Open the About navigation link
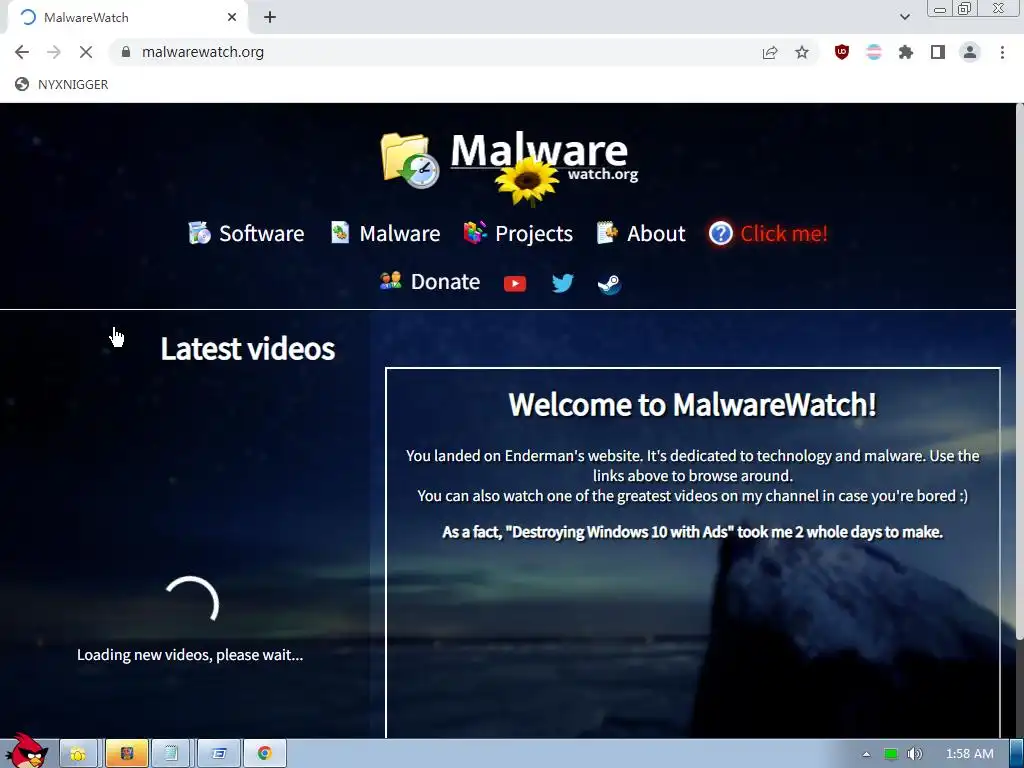1024x768 pixels. (641, 233)
